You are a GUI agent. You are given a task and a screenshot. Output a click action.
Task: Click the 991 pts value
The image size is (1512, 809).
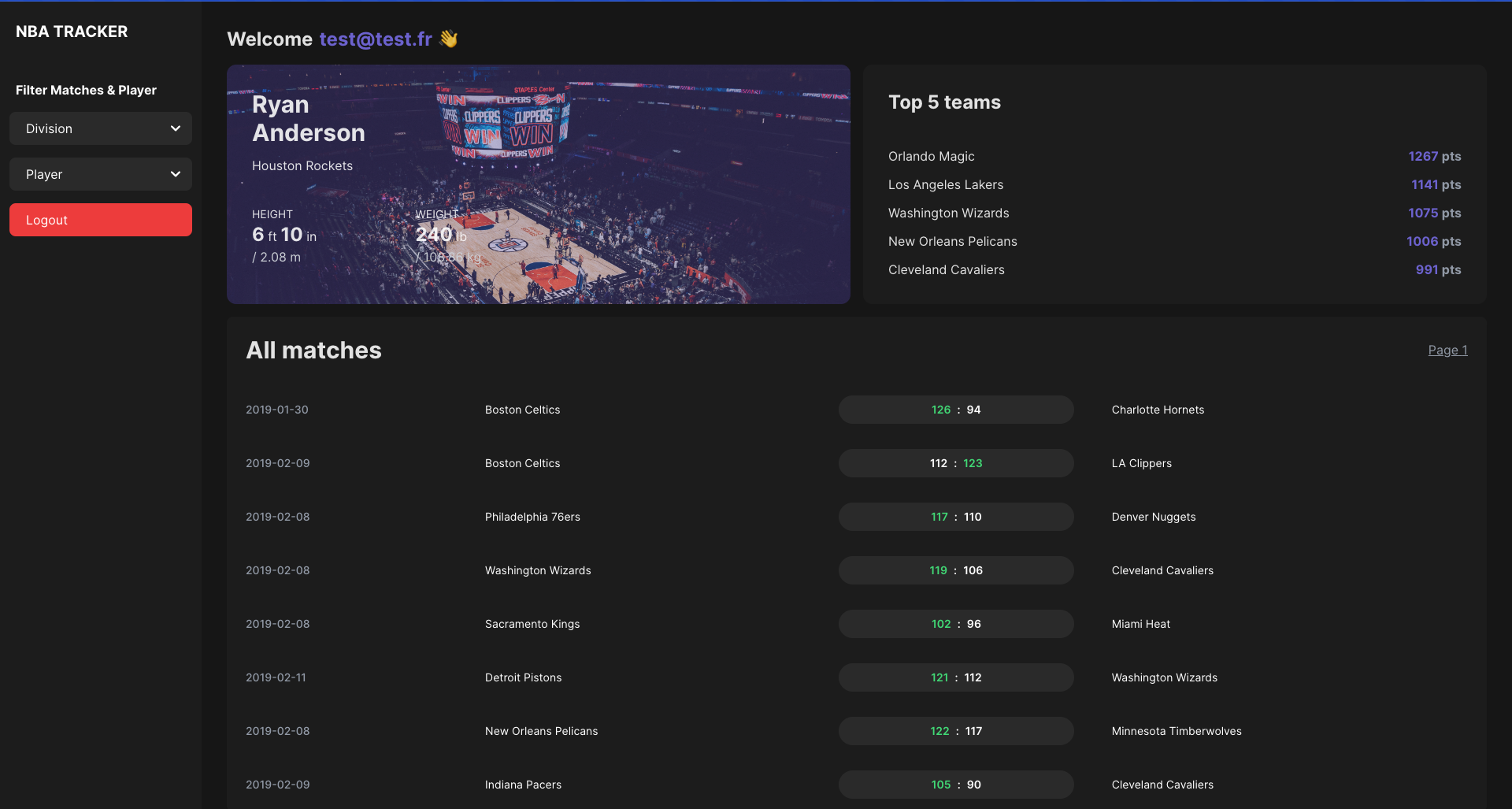(1439, 269)
